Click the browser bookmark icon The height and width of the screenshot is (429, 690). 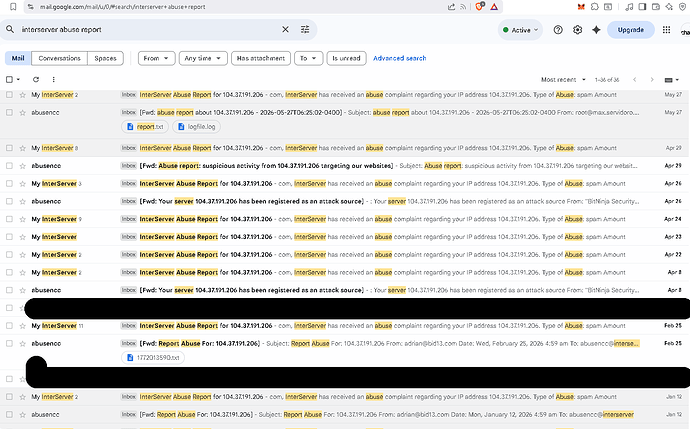point(13,7)
